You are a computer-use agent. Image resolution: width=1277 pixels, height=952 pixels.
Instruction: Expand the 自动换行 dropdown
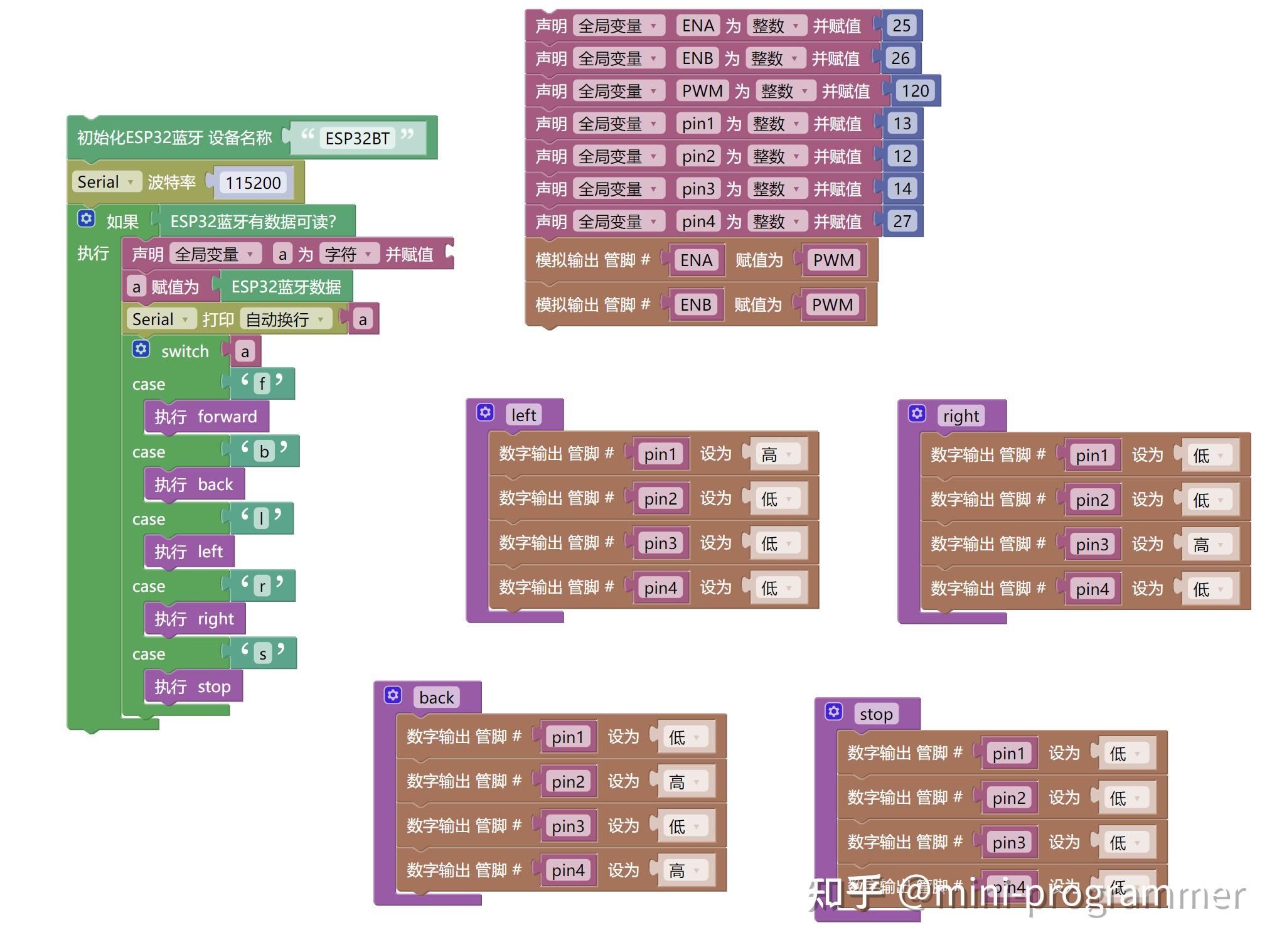click(286, 319)
